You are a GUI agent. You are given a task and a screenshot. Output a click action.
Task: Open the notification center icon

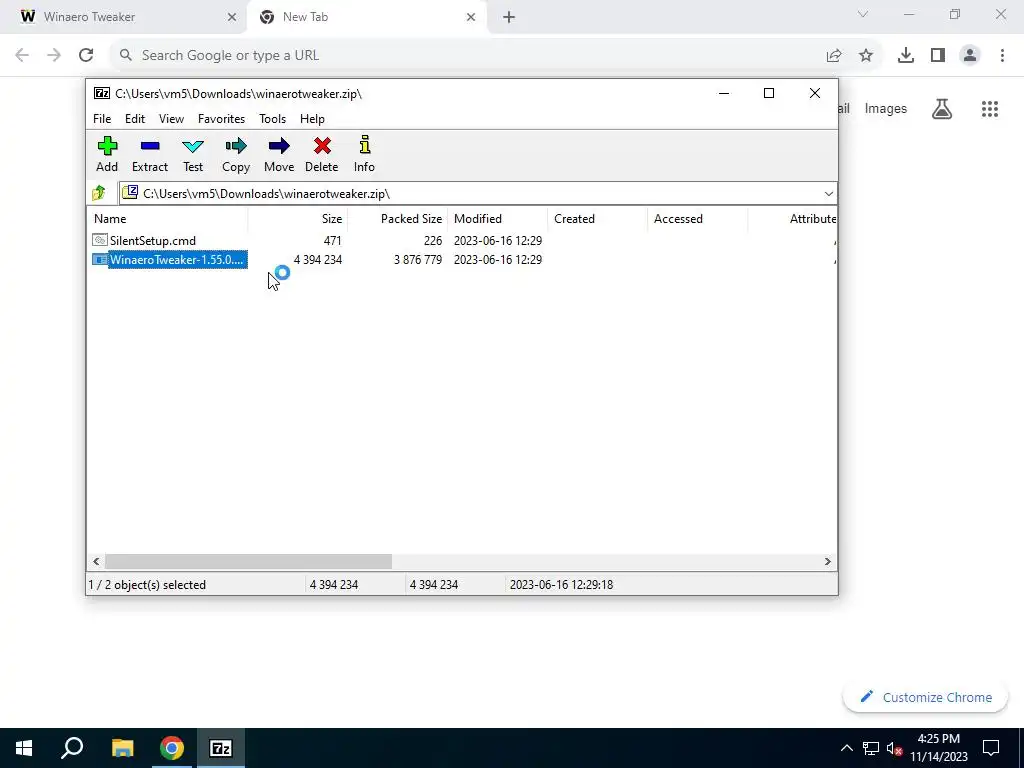pyautogui.click(x=991, y=748)
